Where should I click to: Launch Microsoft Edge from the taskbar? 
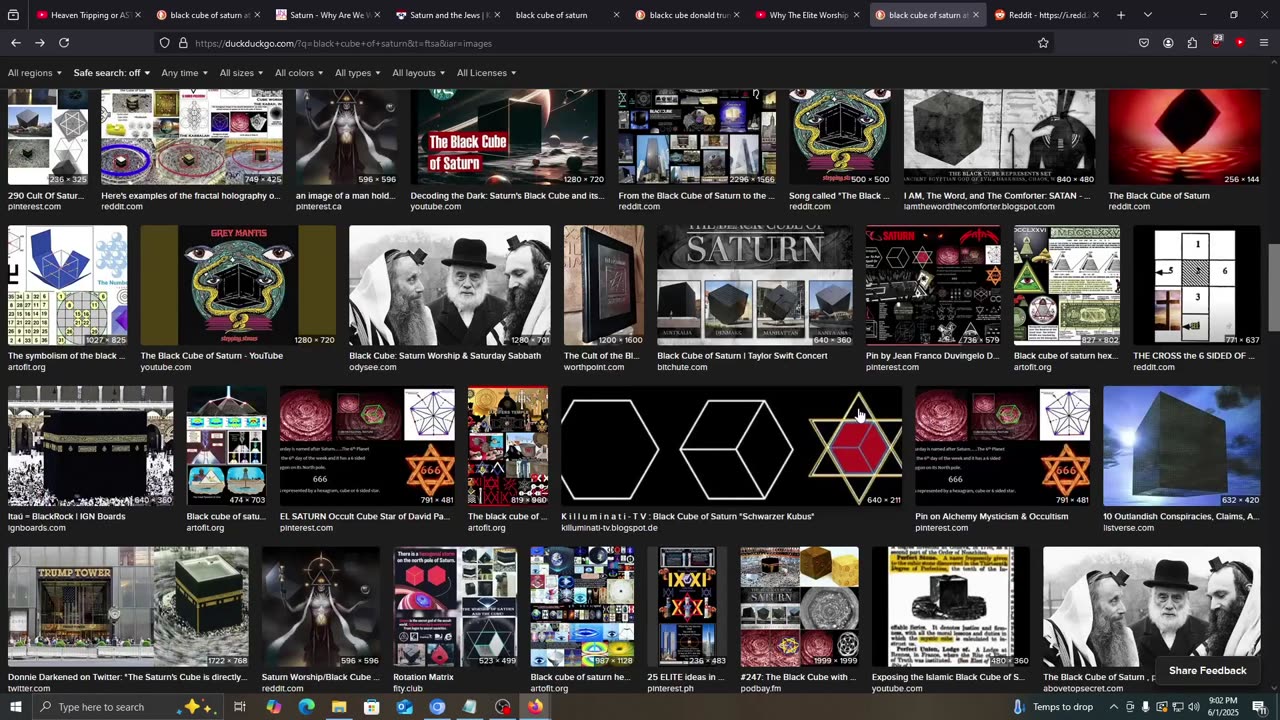306,707
